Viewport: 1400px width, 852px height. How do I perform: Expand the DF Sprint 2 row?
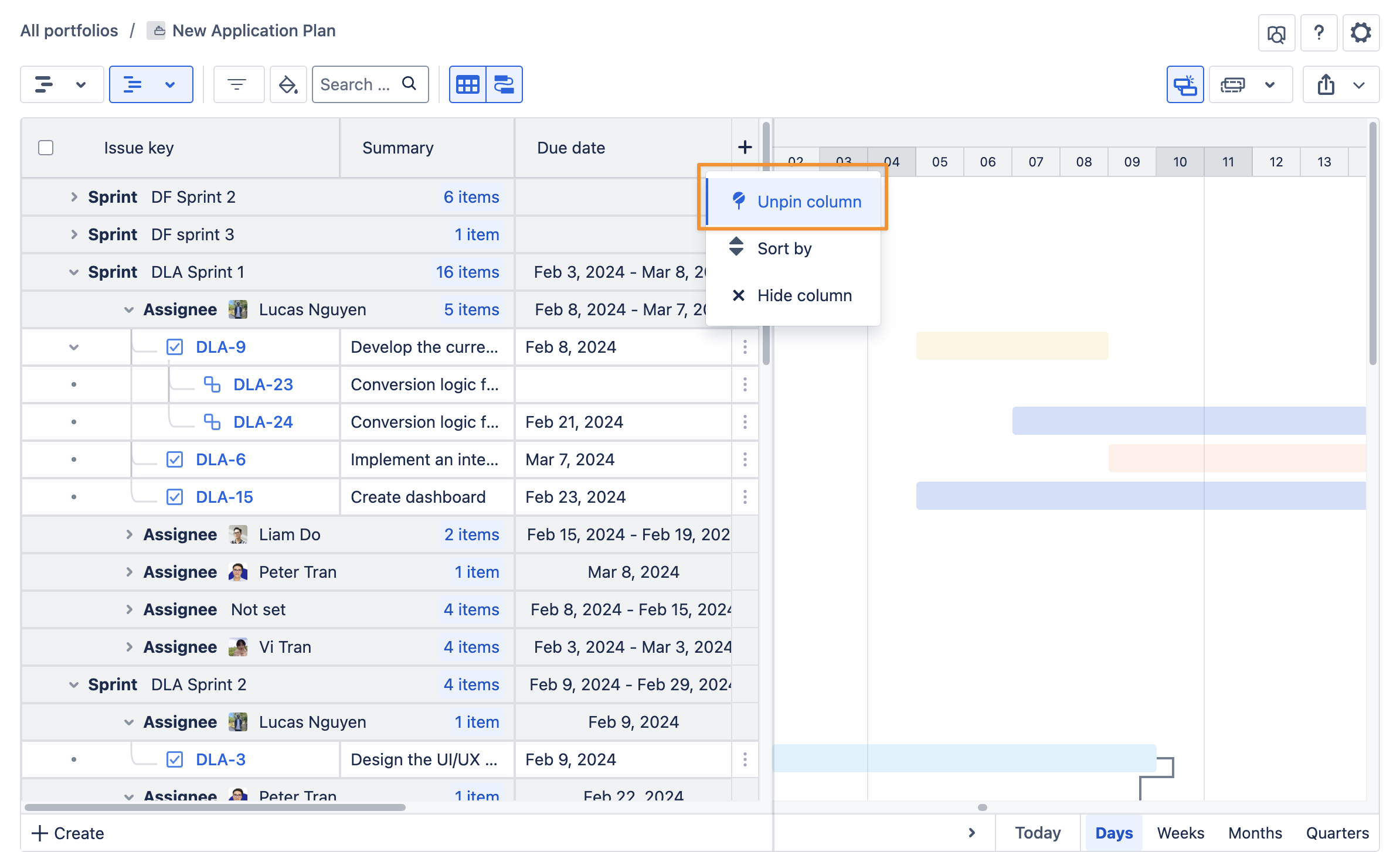(x=74, y=197)
